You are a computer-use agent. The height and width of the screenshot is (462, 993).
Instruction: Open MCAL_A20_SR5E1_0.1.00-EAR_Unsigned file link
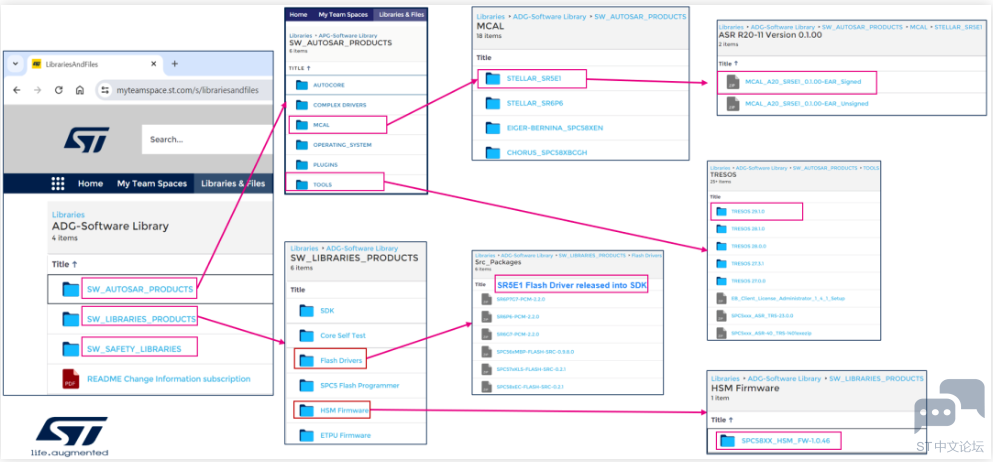pyautogui.click(x=807, y=103)
